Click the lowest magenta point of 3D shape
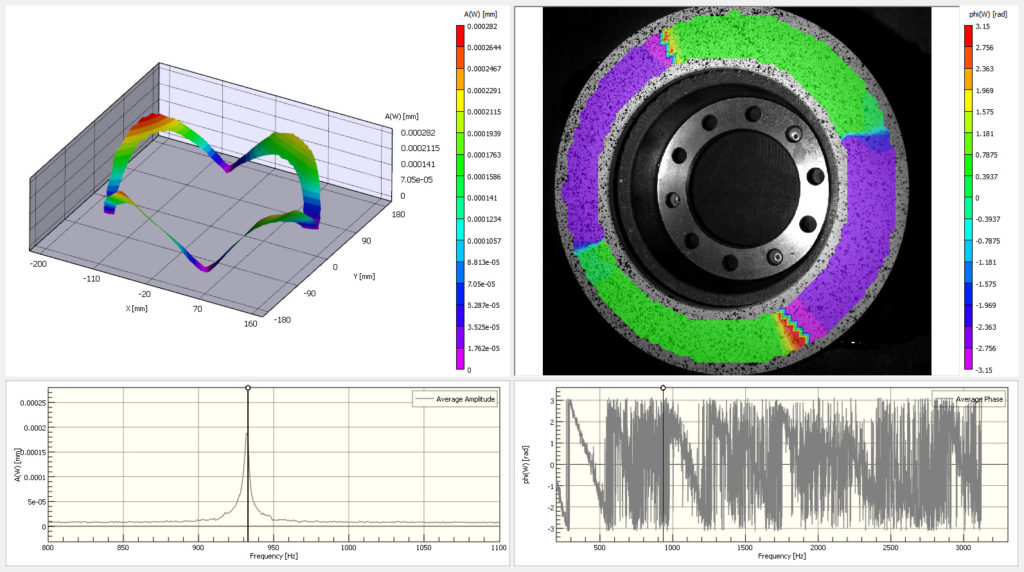This screenshot has height=572, width=1024. click(x=206, y=268)
